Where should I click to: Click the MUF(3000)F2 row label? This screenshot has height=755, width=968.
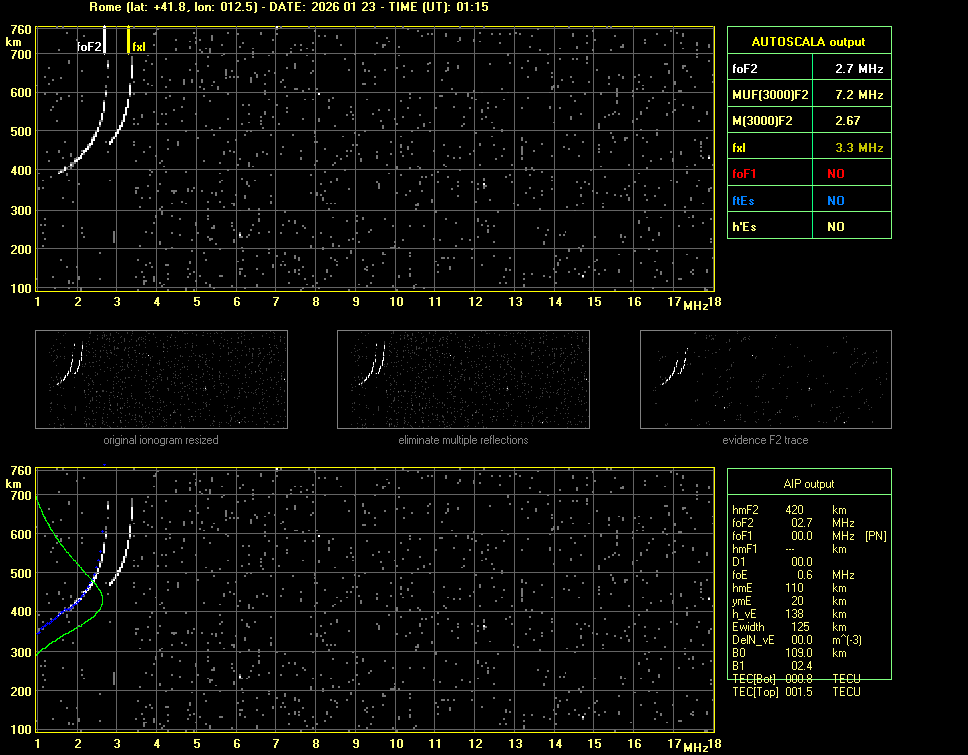(769, 95)
